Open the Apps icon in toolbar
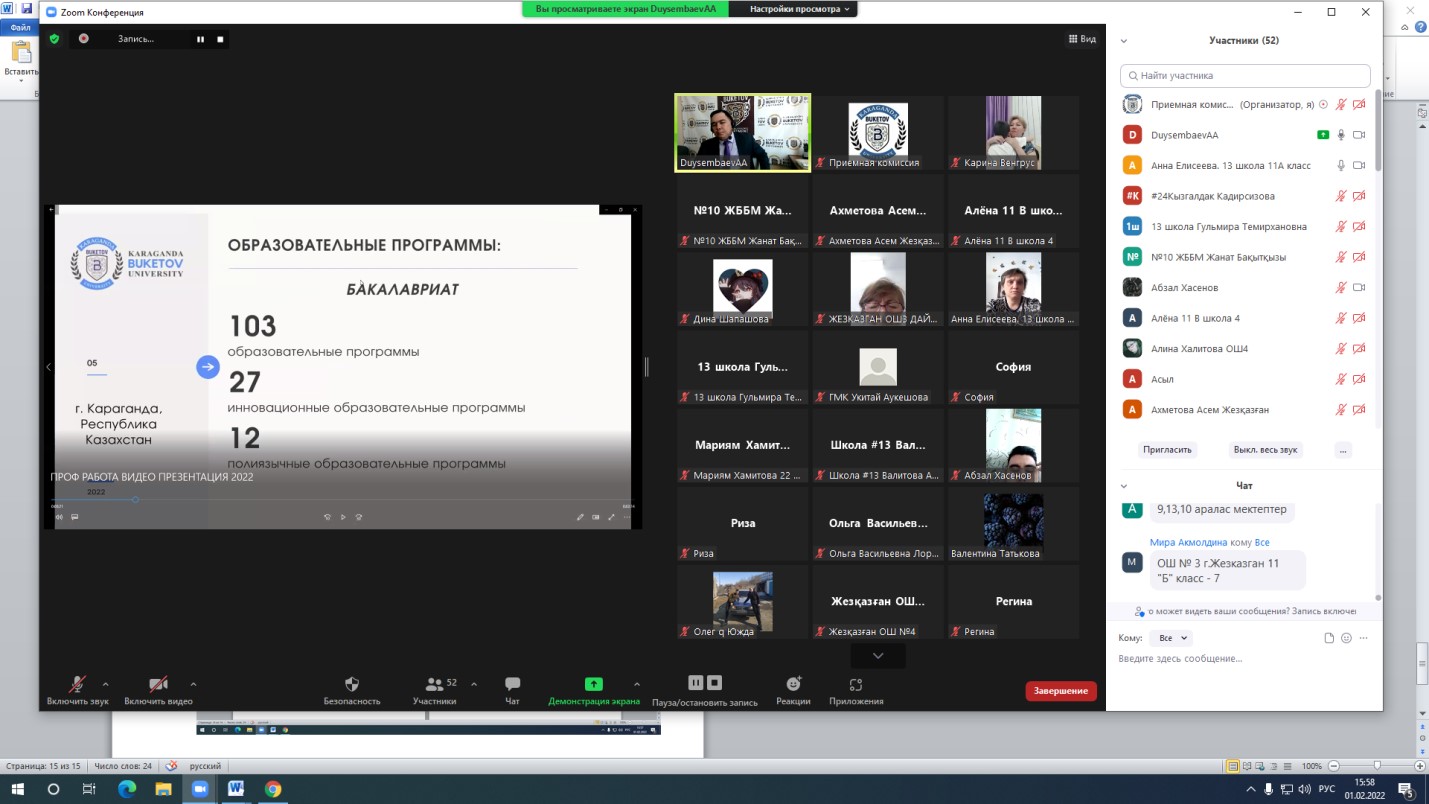 [856, 685]
